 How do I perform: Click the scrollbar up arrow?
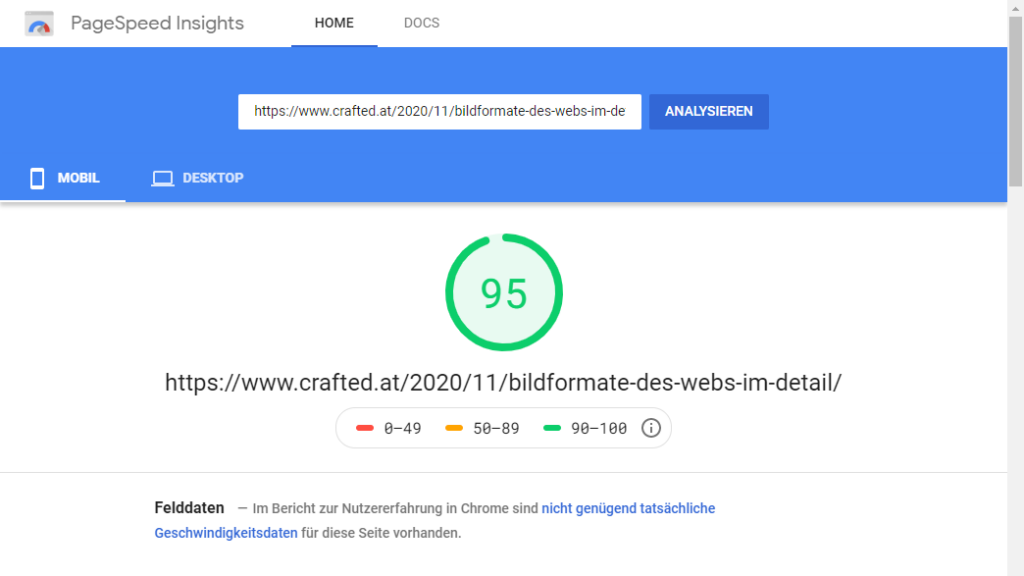(x=1016, y=8)
